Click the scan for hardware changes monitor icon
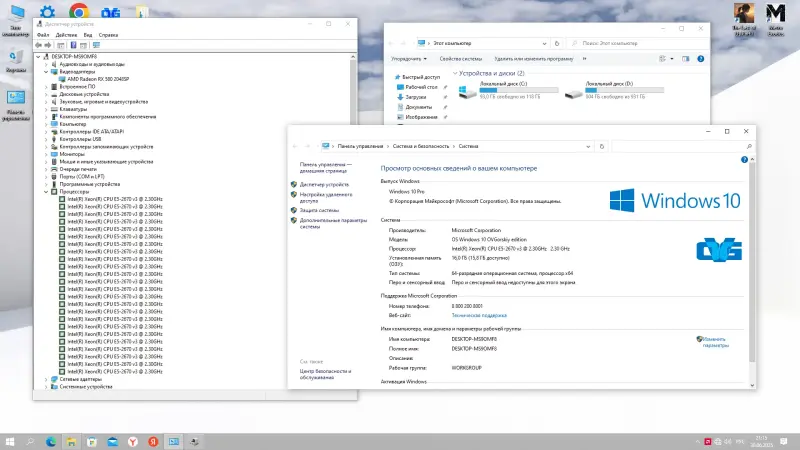Image resolution: width=800 pixels, height=450 pixels. 96,45
